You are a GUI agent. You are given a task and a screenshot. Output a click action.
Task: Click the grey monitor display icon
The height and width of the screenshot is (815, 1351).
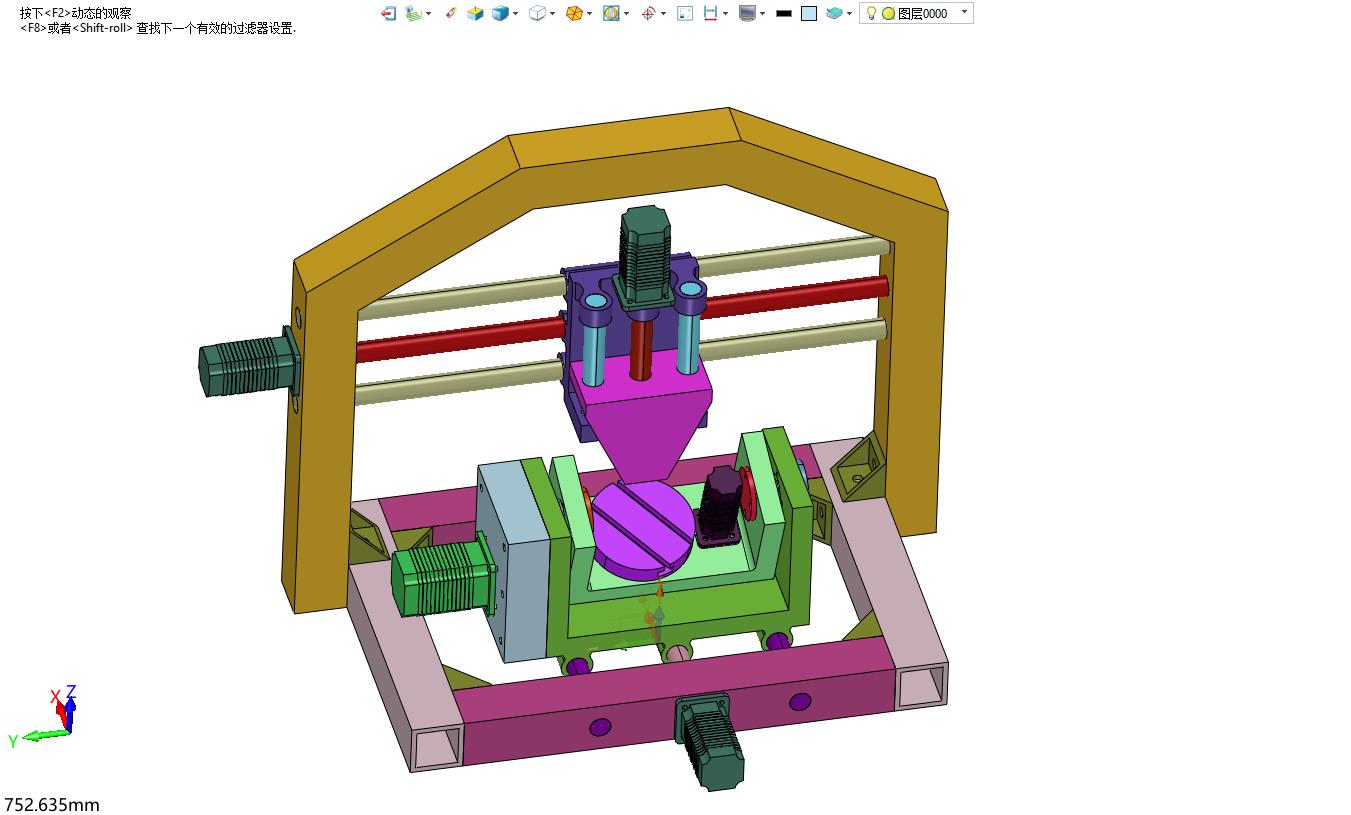747,13
